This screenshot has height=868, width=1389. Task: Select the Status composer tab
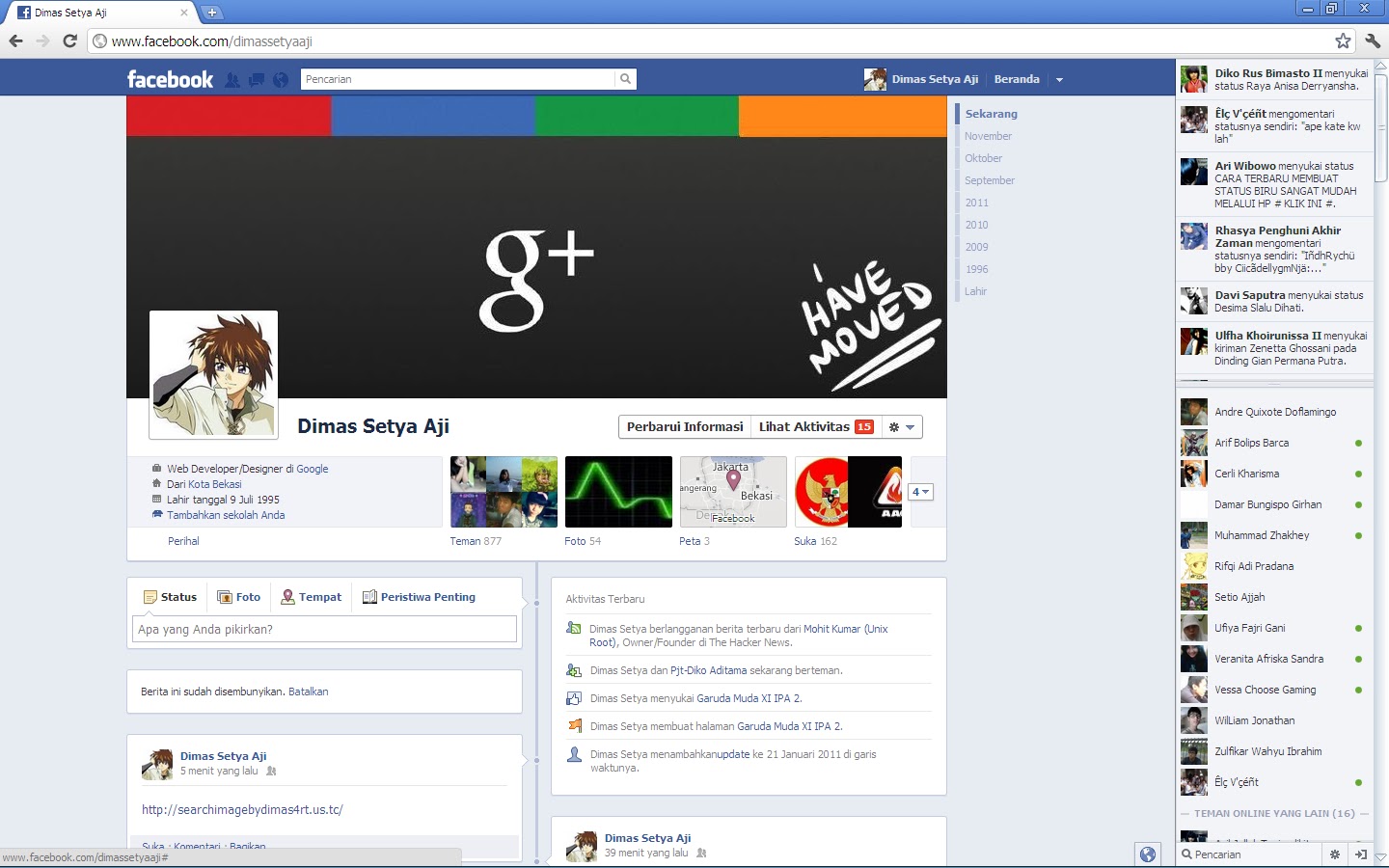[170, 597]
